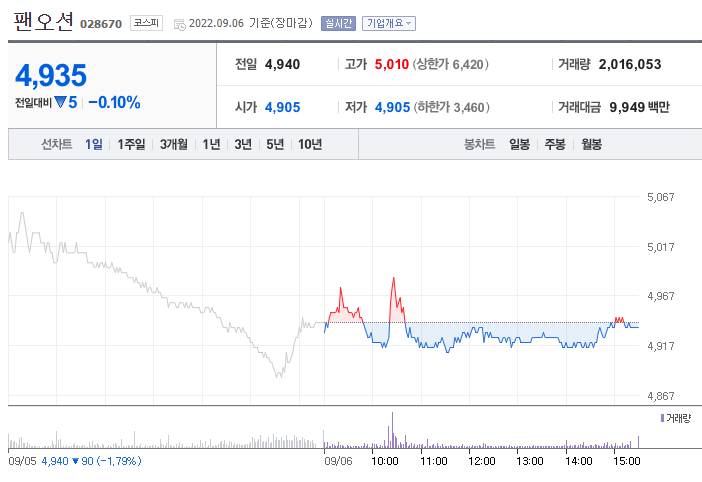Switch to 주봉 weekly candle chart
This screenshot has height=482, width=702.
click(x=555, y=144)
